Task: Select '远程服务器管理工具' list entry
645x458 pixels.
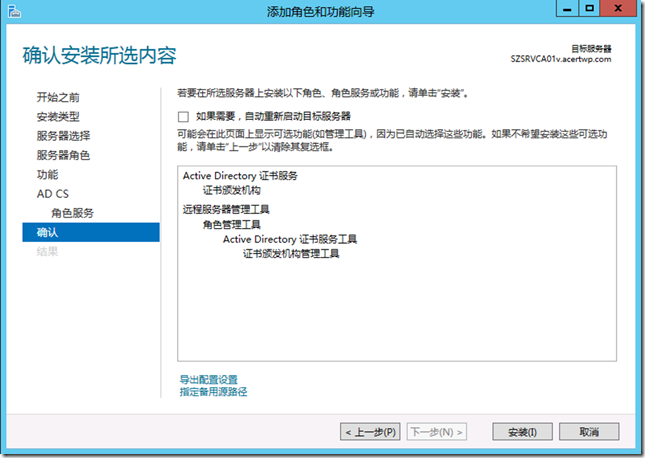Action: tap(226, 210)
